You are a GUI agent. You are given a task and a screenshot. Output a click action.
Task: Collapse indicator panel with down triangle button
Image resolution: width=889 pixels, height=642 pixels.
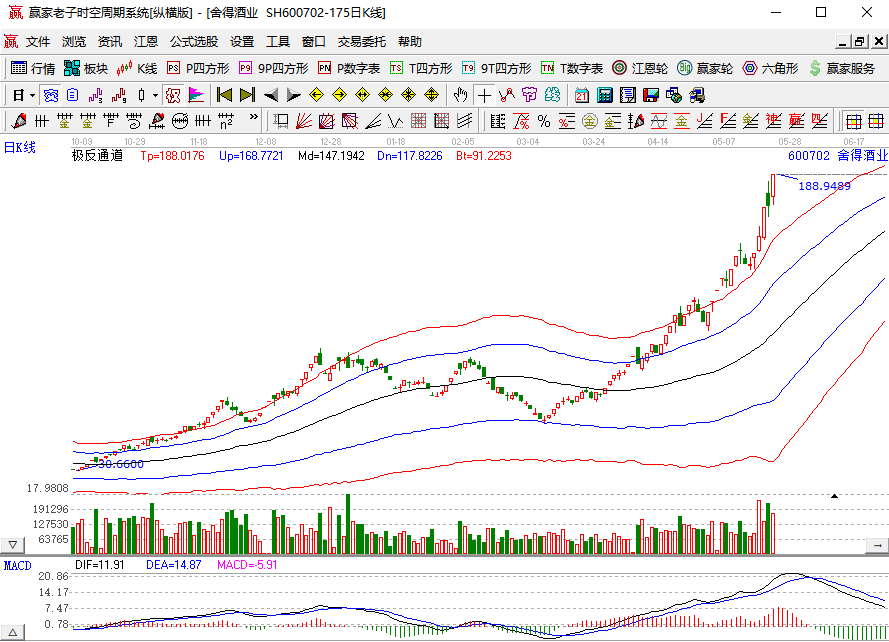(x=12, y=545)
